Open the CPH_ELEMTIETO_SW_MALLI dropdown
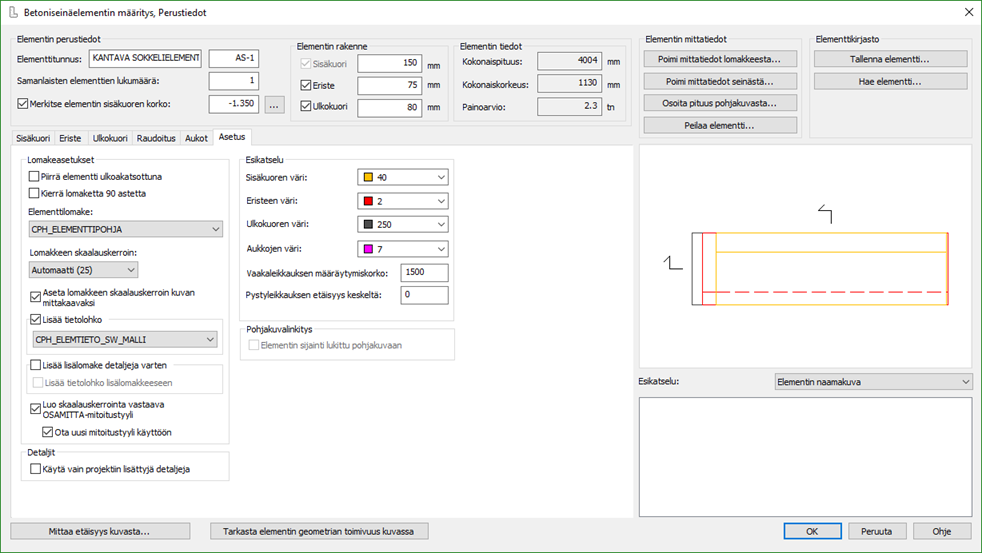This screenshot has height=553, width=982. pyautogui.click(x=125, y=340)
